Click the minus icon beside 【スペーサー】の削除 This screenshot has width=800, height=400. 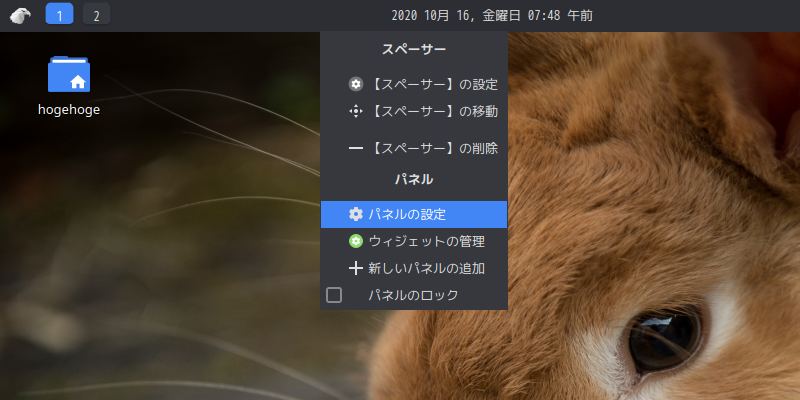(x=356, y=148)
